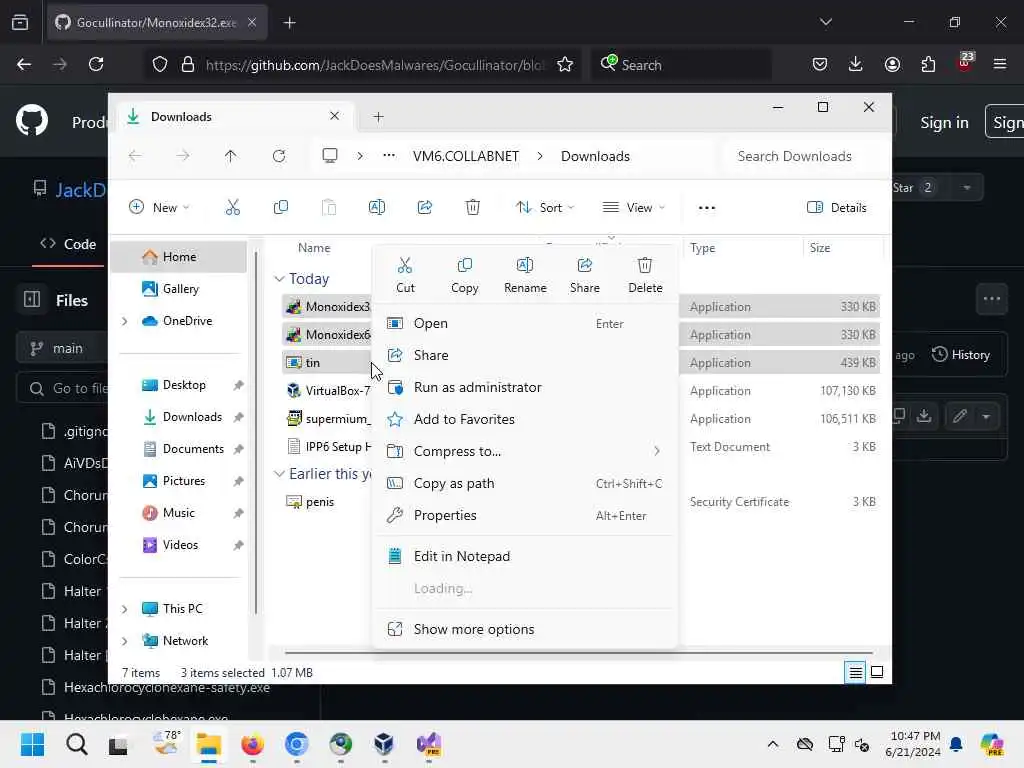Select Edit in Notepad

524,556
